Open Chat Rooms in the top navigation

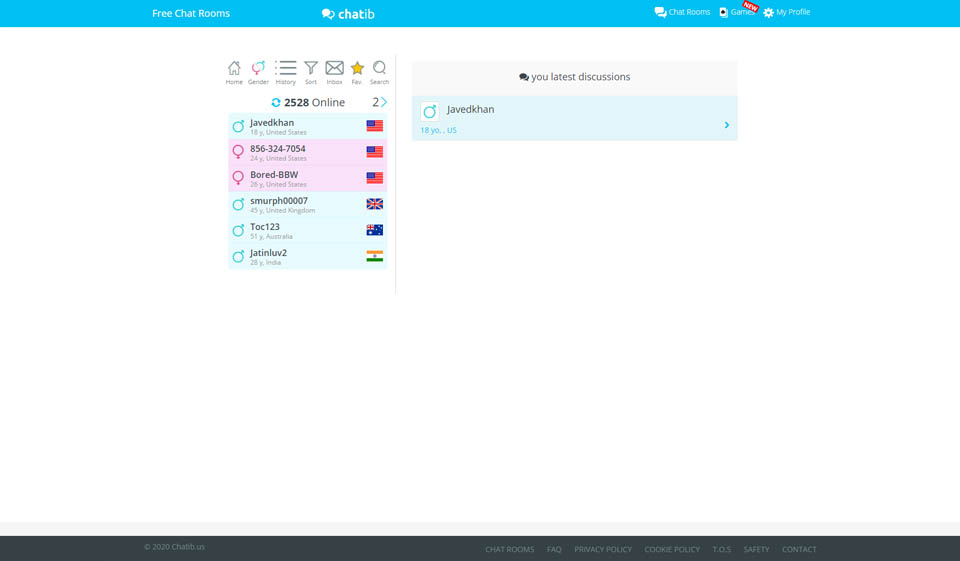(682, 13)
